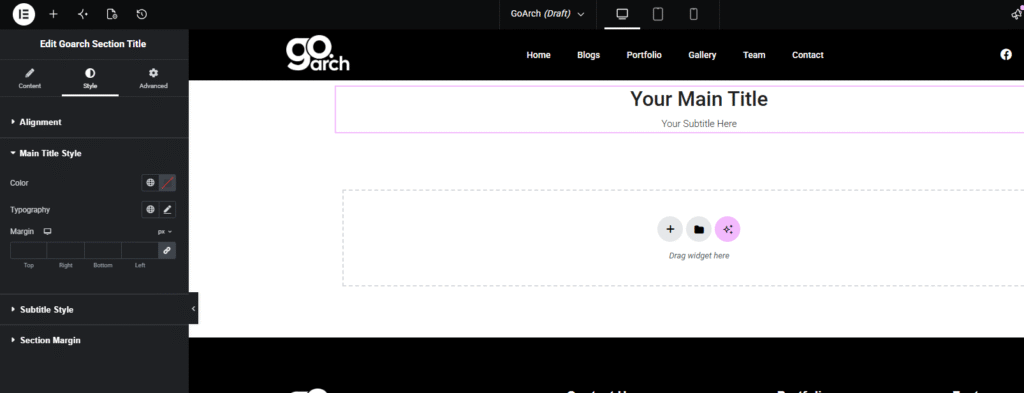Click Gallery in the site navigation
This screenshot has width=1024, height=393.
click(702, 55)
